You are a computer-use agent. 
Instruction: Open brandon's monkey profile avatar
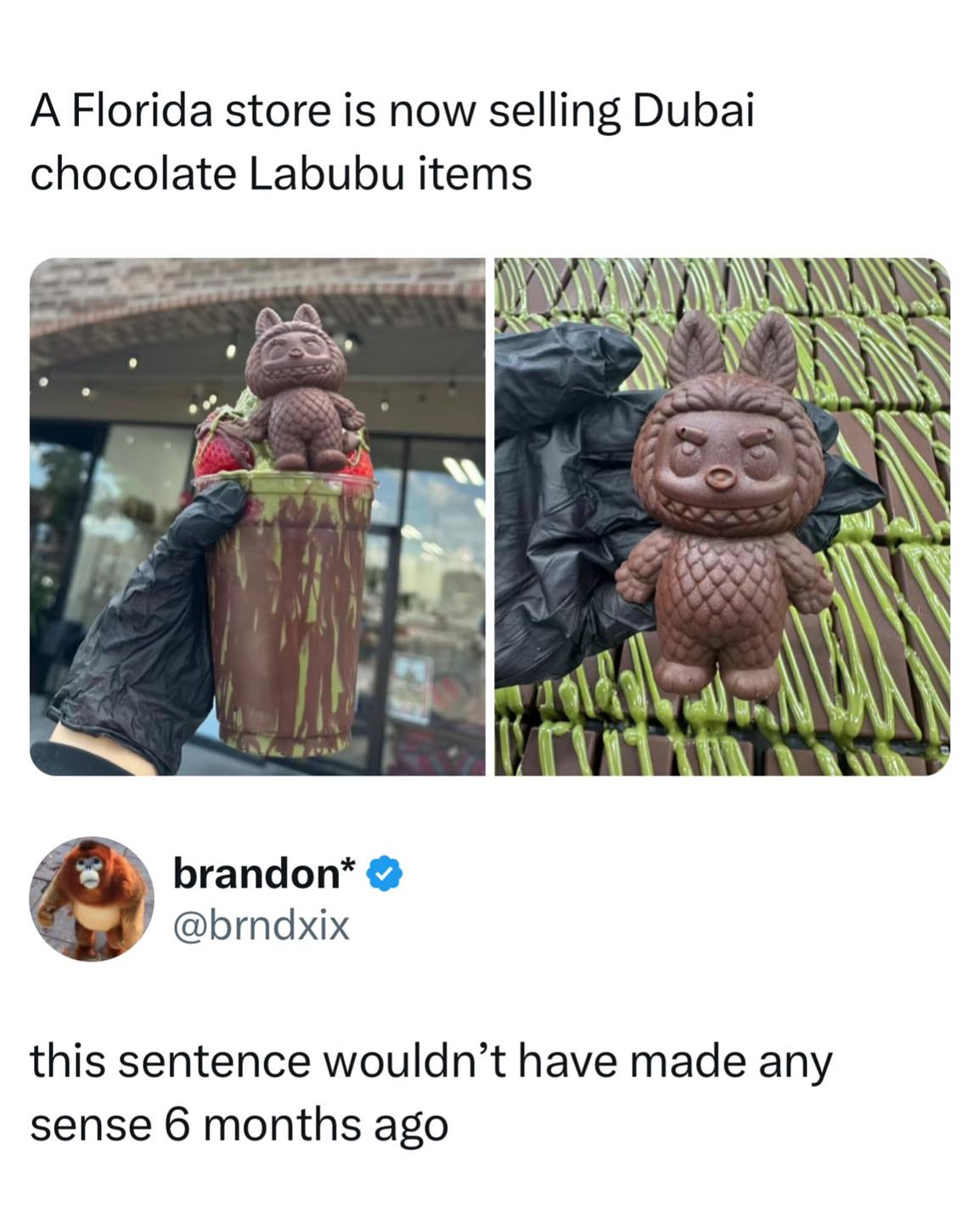click(92, 899)
